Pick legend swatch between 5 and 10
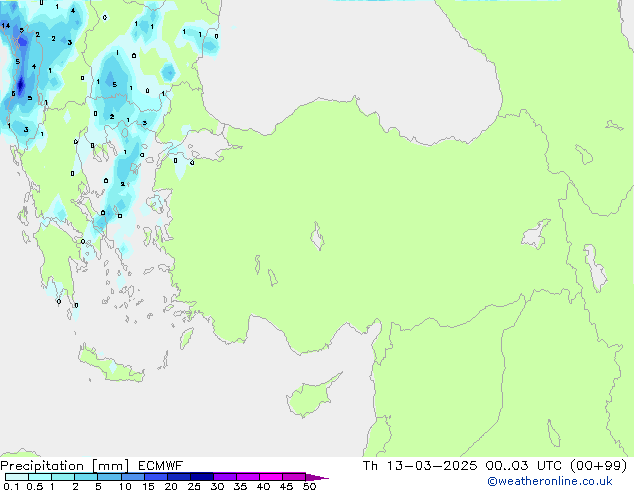 coord(109,477)
